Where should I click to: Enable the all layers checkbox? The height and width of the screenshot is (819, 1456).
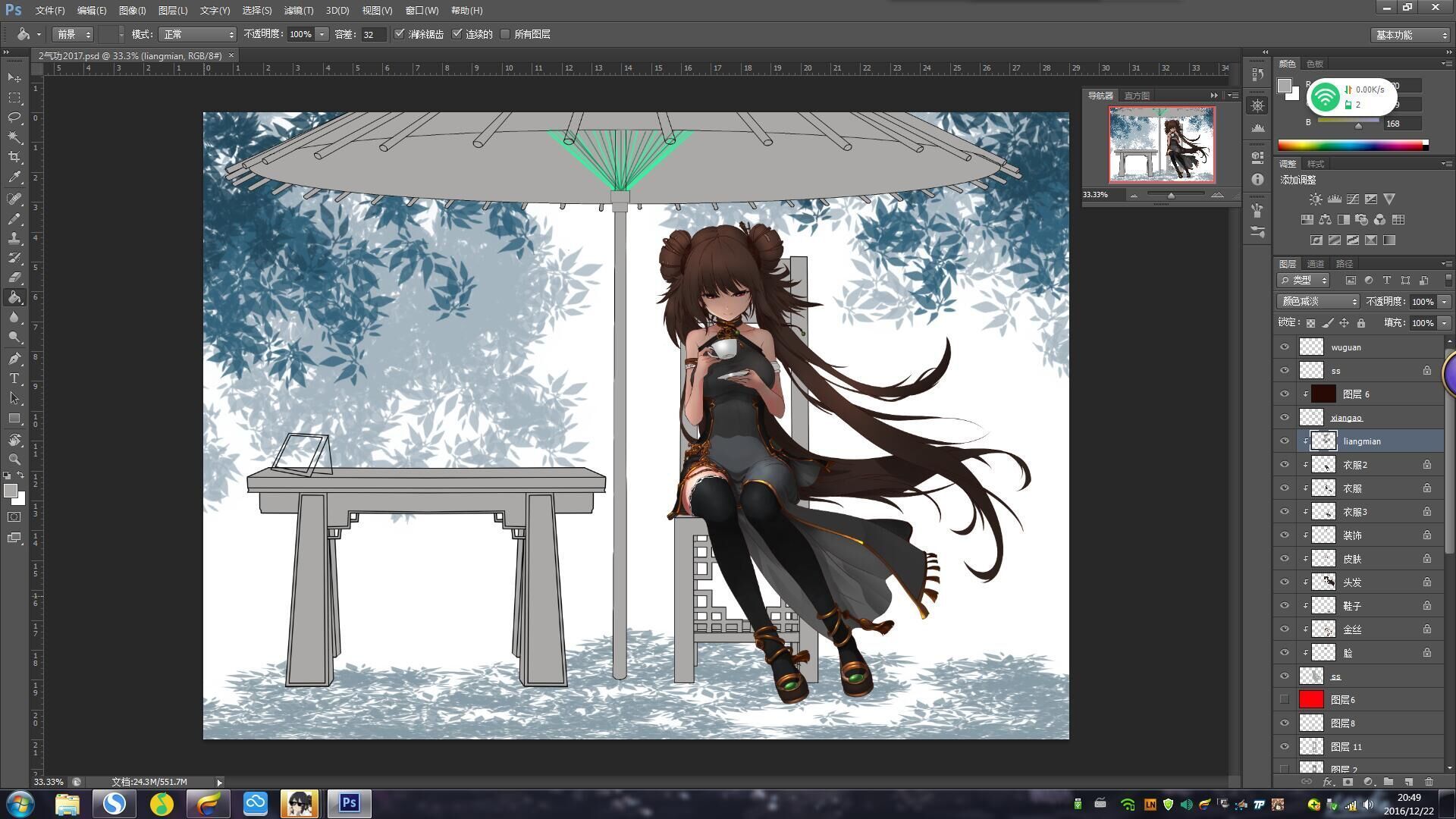[x=505, y=34]
